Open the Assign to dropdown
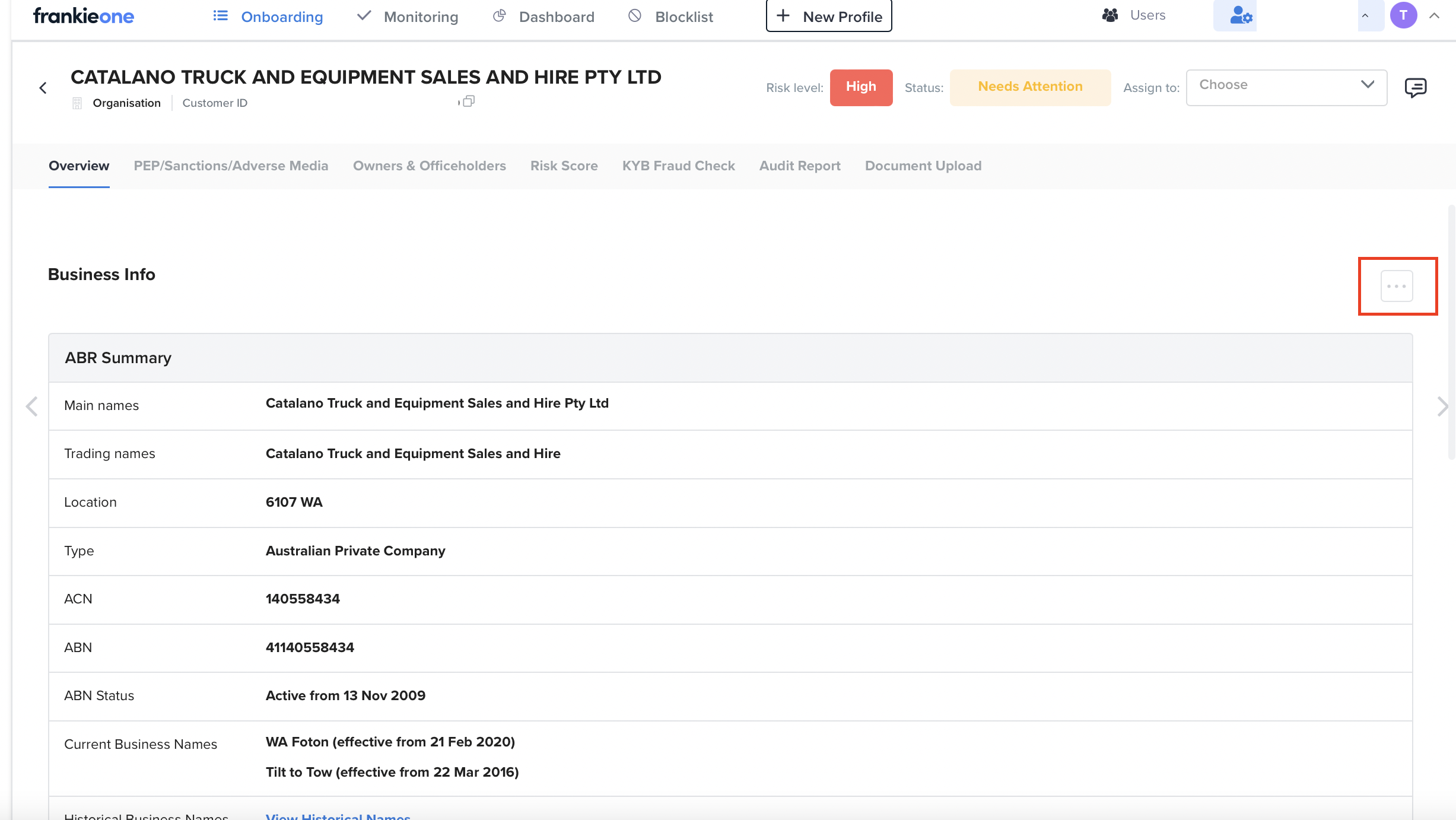 coord(1286,87)
